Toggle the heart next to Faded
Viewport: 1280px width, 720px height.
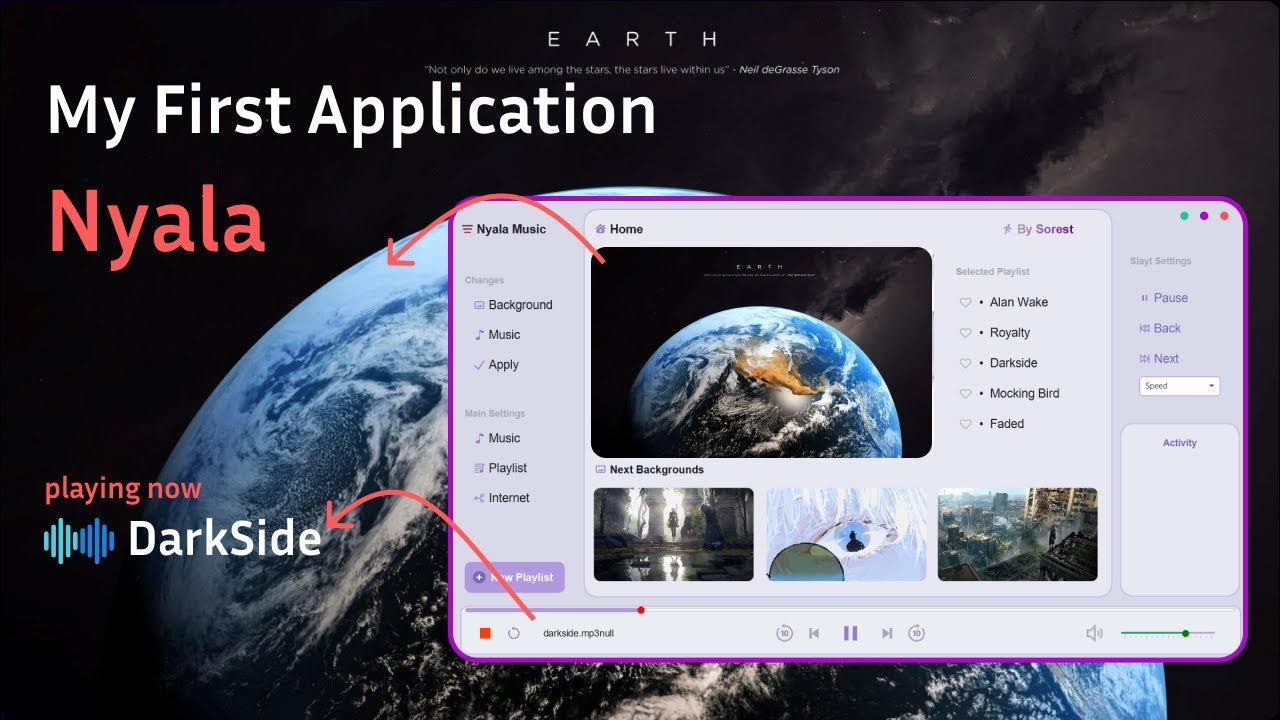click(965, 424)
